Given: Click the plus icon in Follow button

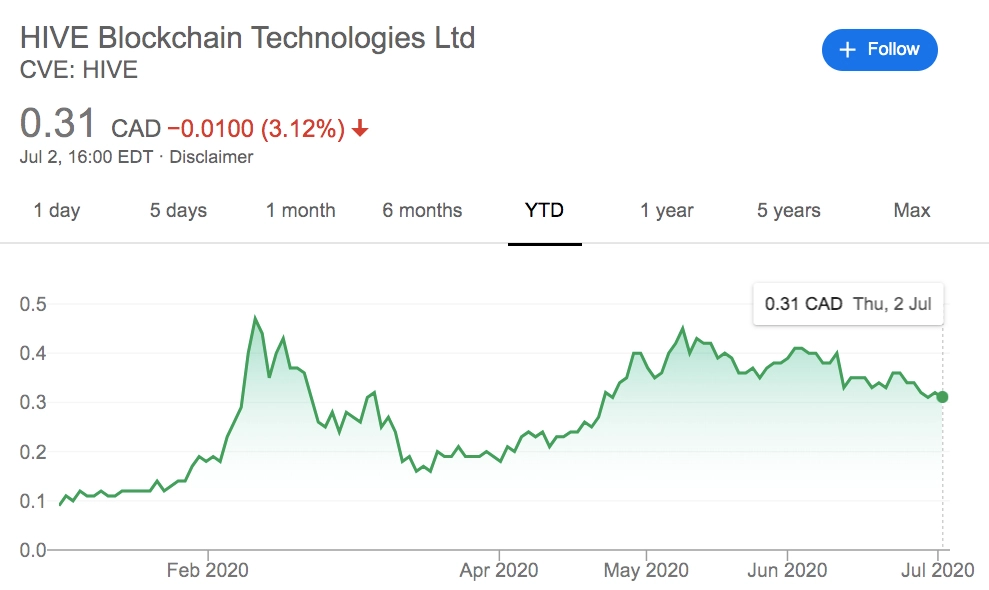Looking at the screenshot, I should tap(848, 50).
